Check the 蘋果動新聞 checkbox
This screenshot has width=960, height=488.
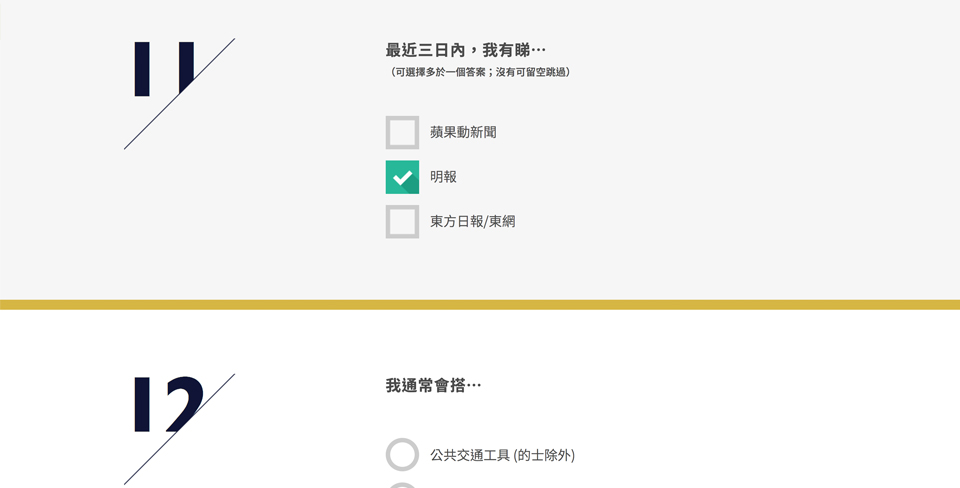[x=402, y=132]
